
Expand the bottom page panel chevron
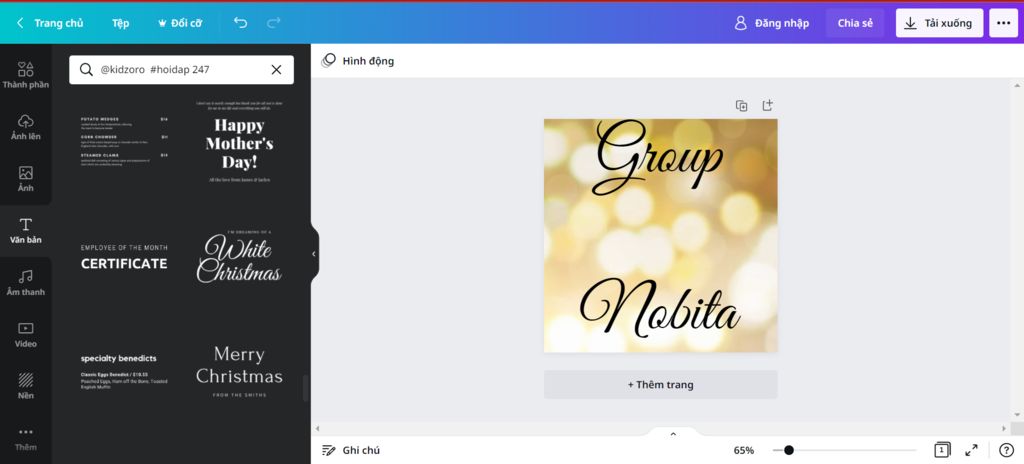[x=673, y=433]
